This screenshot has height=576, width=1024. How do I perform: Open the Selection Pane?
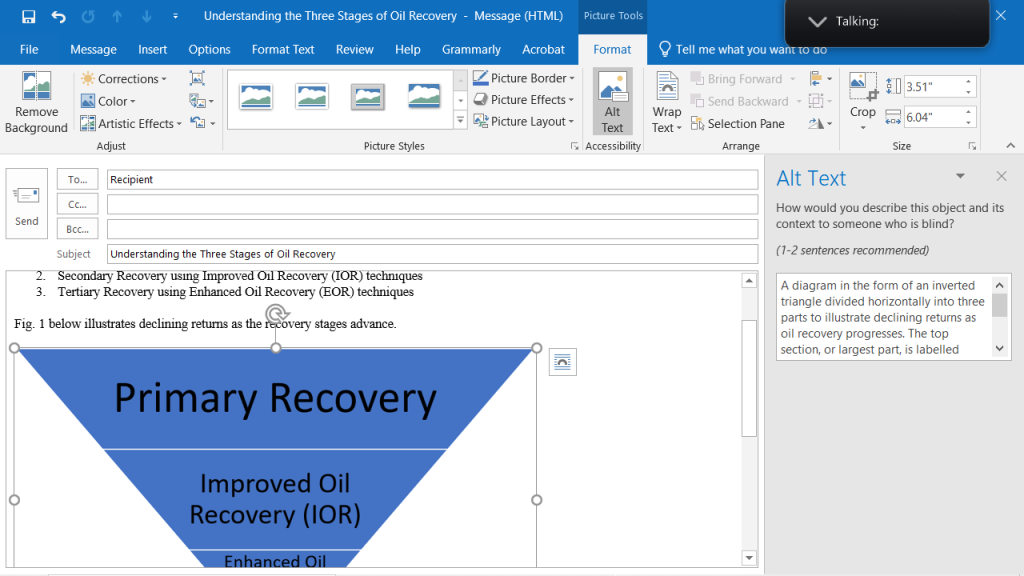point(738,123)
